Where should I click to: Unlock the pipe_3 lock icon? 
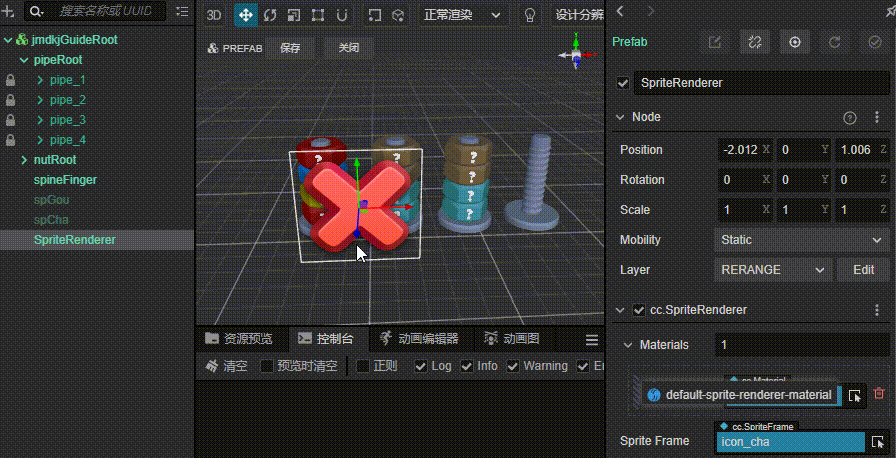coord(10,120)
